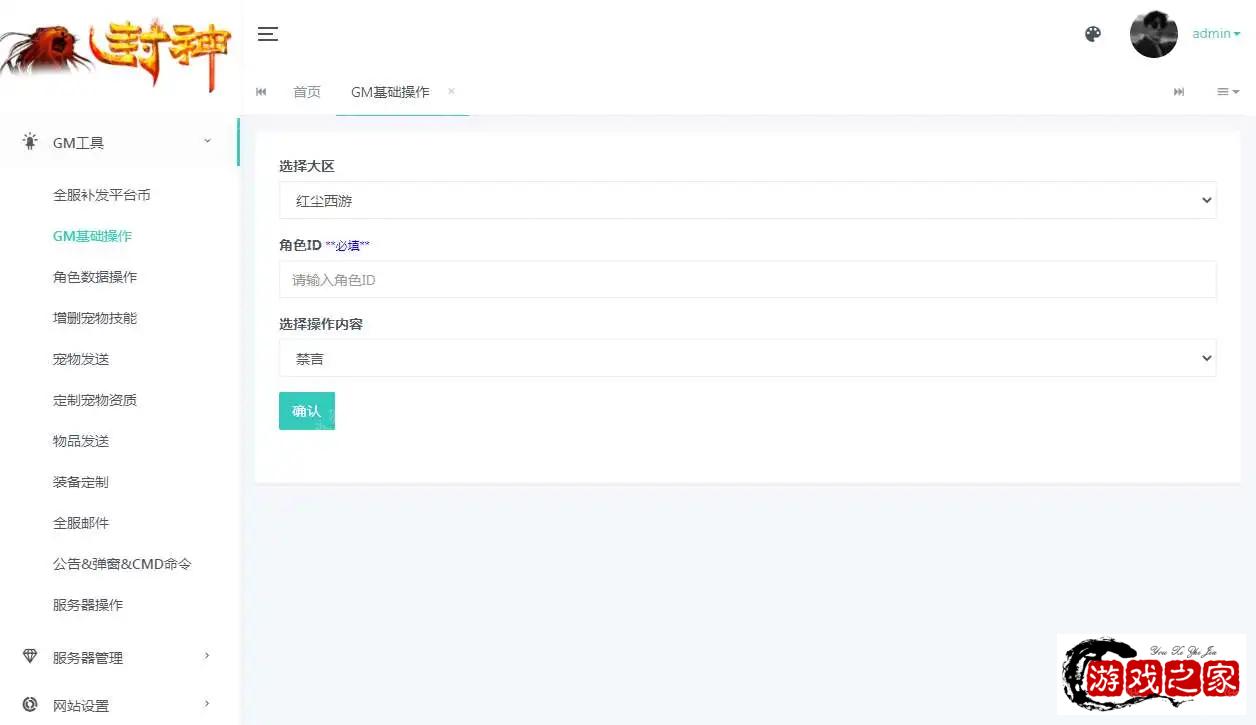This screenshot has height=725, width=1256.
Task: Open 角色数据操作 in the sidebar
Action: [x=95, y=277]
